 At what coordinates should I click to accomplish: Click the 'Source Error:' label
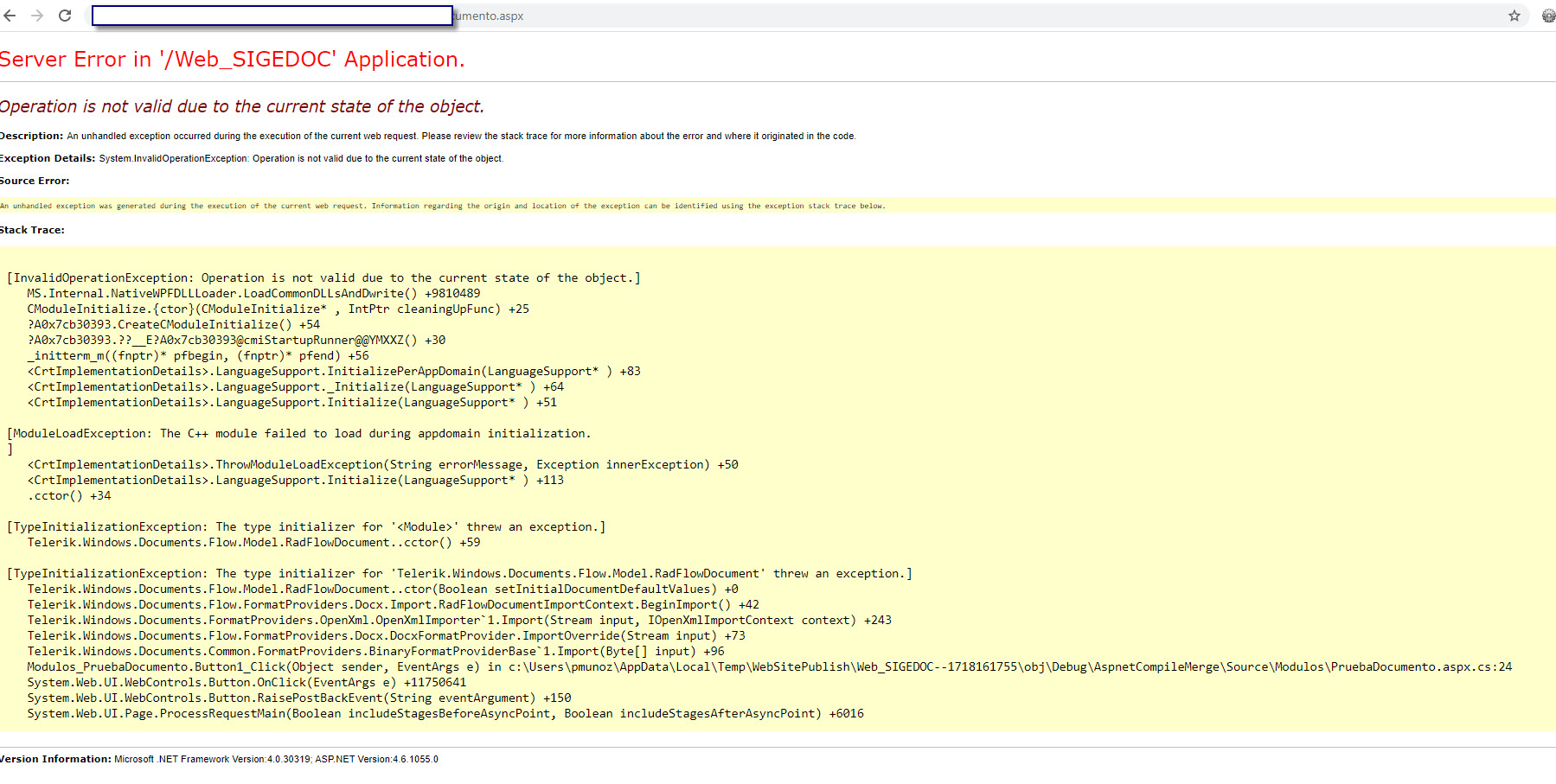coord(35,181)
